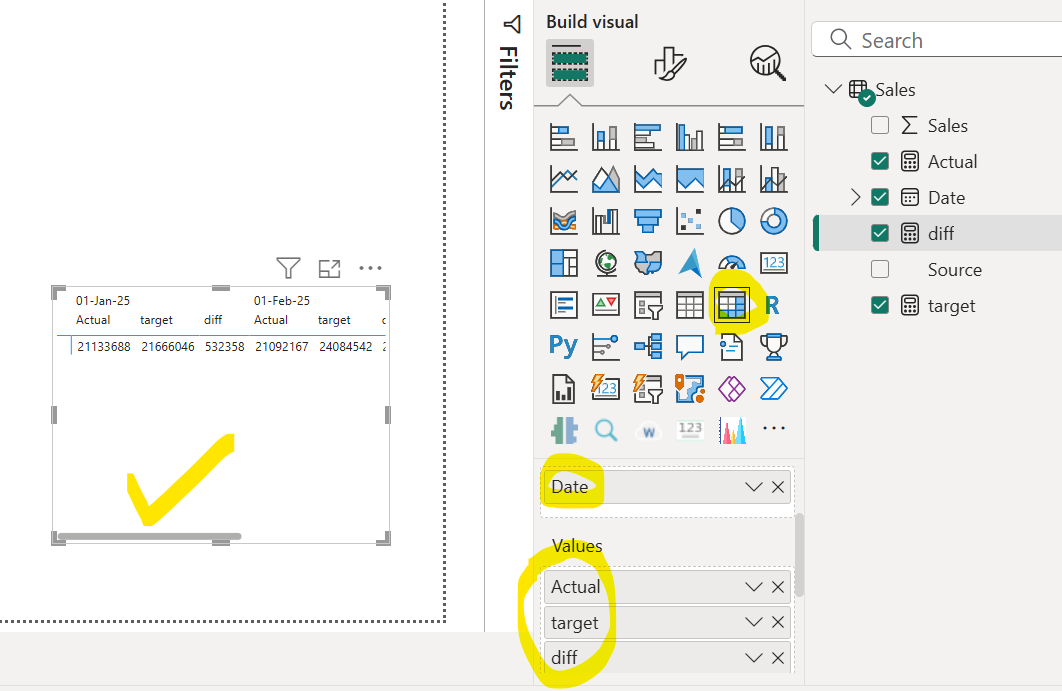The image size is (1062, 691).
Task: Check the Source field checkbox
Action: click(x=880, y=269)
